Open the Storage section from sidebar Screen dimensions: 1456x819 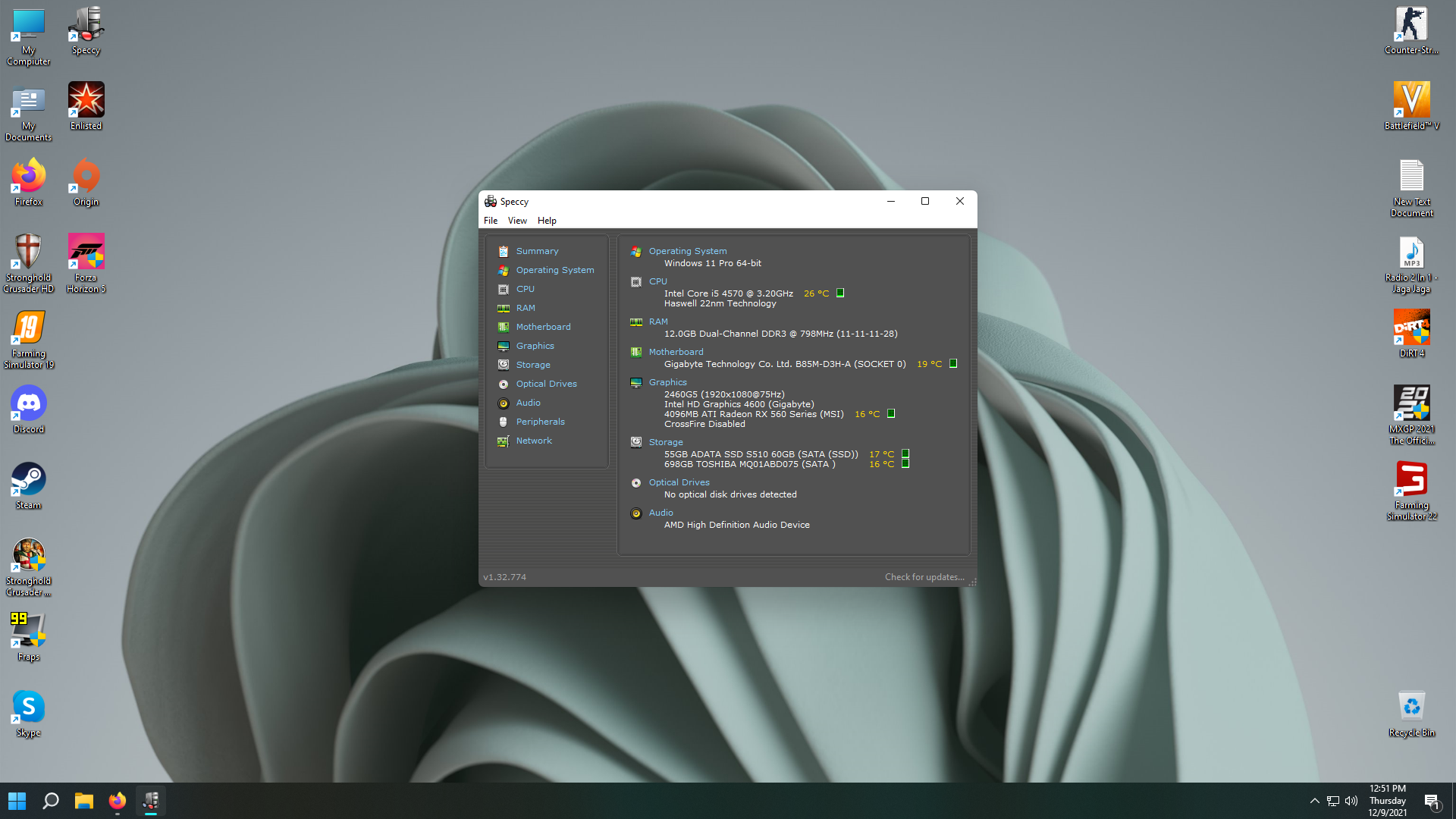point(533,365)
